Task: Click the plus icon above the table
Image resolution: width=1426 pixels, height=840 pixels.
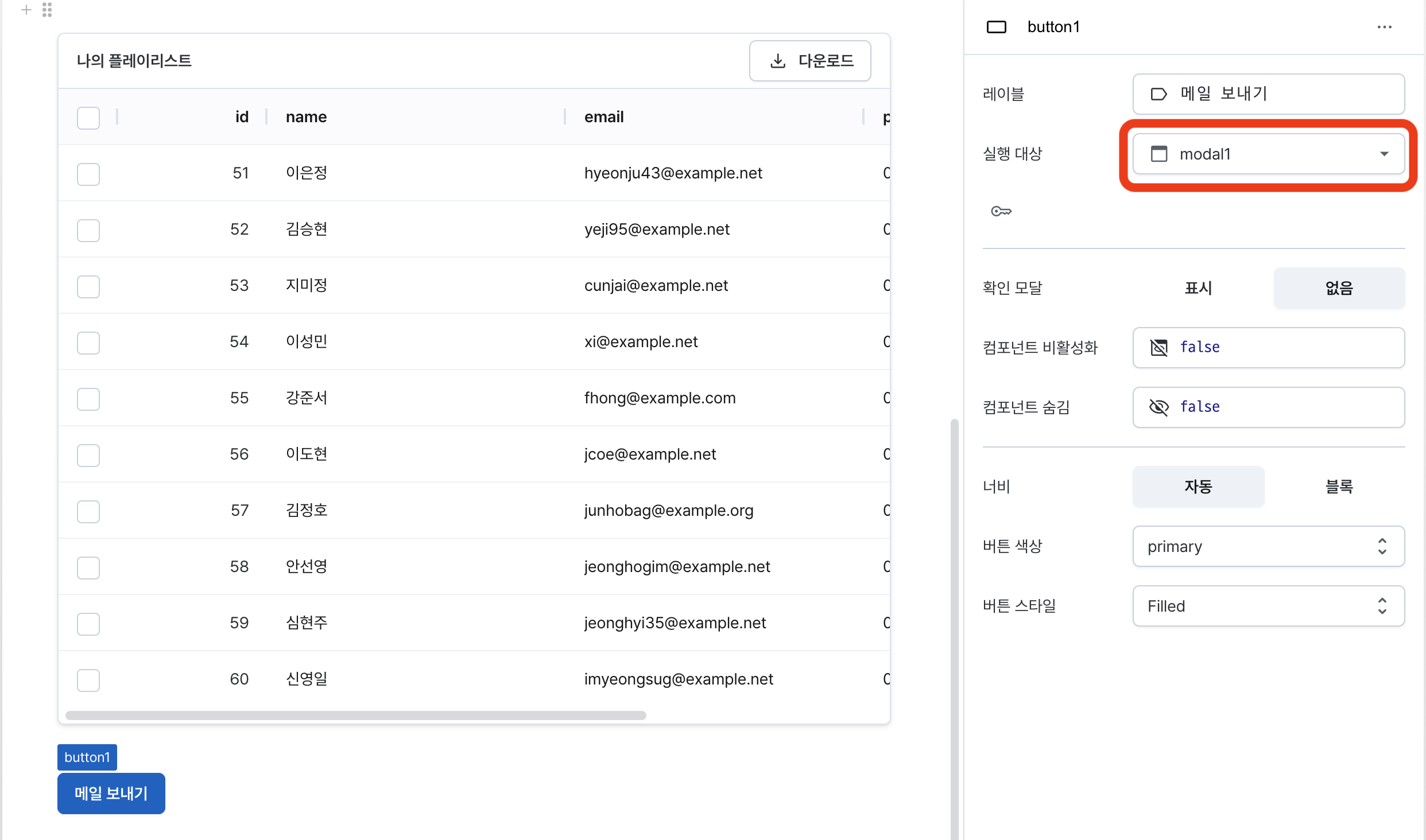Action: [x=26, y=10]
